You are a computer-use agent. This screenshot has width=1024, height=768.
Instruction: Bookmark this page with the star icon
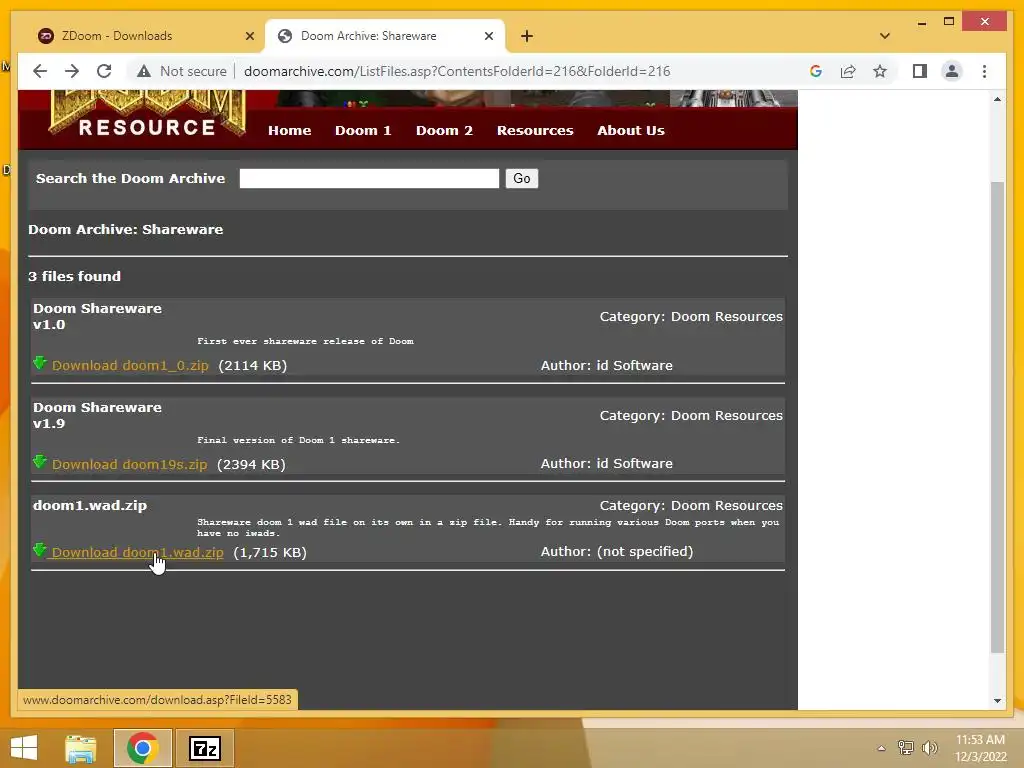[x=880, y=71]
